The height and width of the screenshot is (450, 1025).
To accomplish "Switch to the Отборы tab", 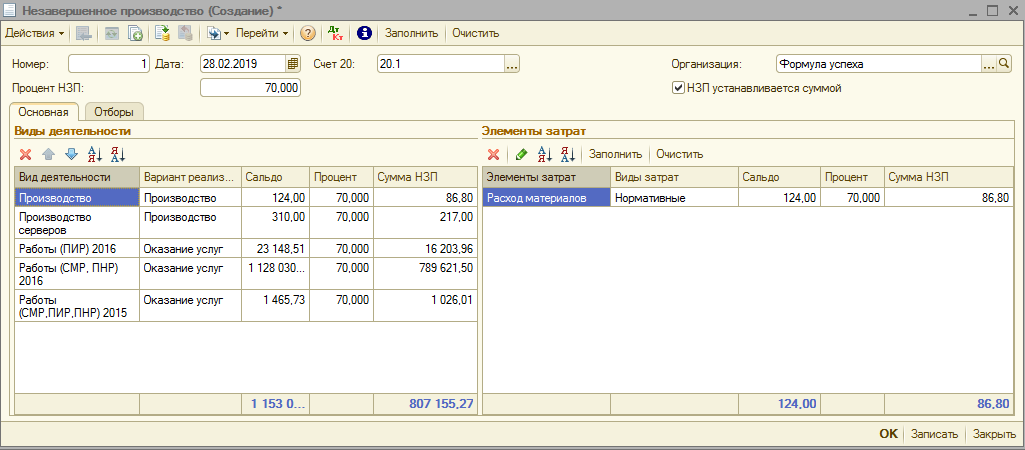I will click(x=113, y=111).
